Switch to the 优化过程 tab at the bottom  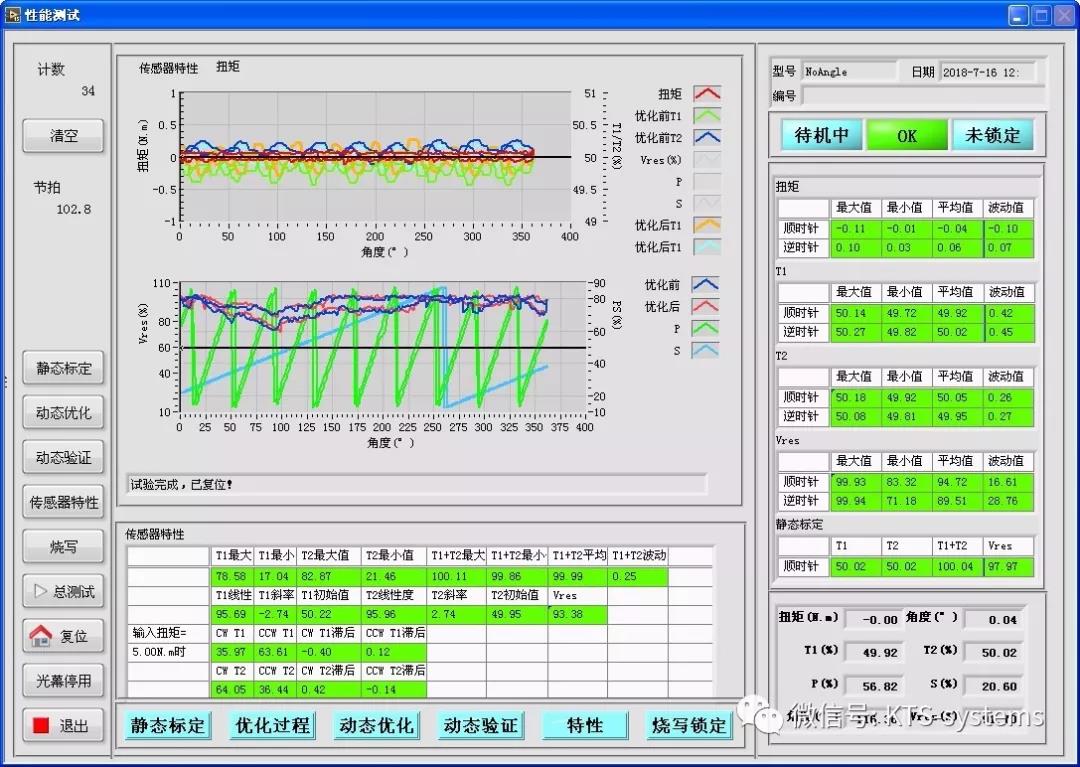[x=272, y=725]
